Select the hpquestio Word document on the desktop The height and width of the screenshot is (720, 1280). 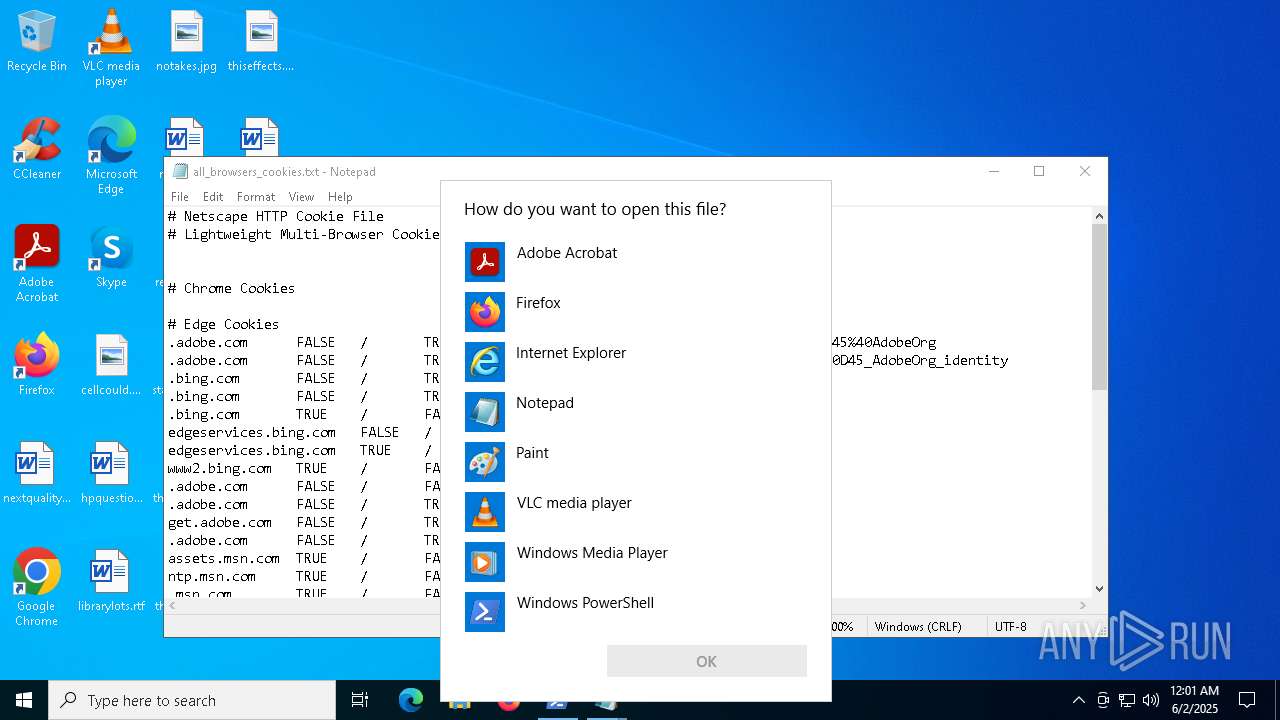111,474
